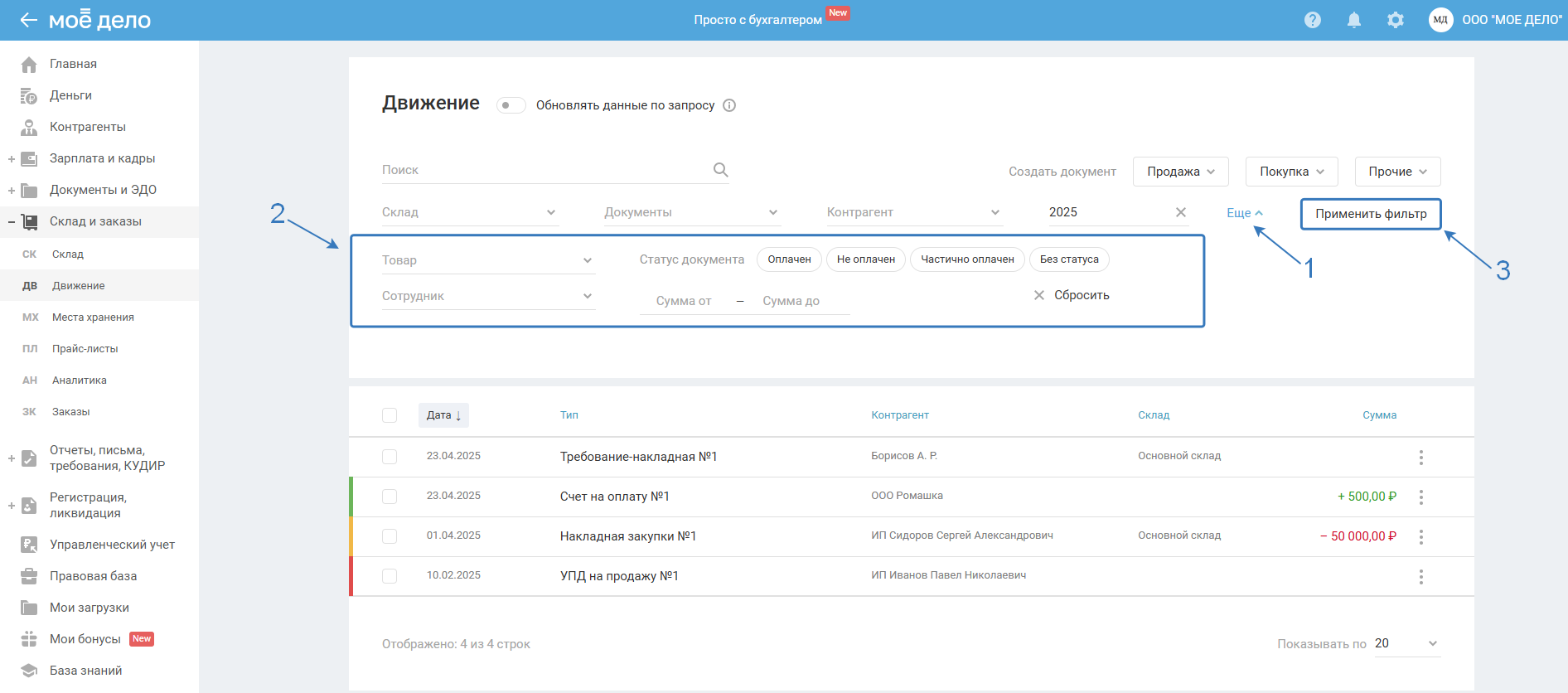Click the Применить фильтр button
Screen dimensions: 1568x693
click(1370, 214)
